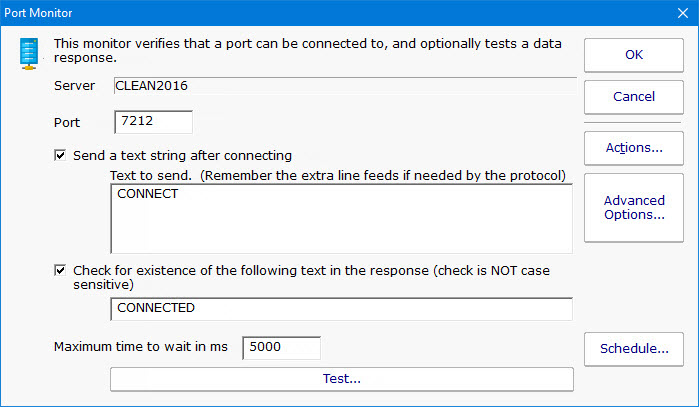Open the Actions... dialog

coord(633,148)
